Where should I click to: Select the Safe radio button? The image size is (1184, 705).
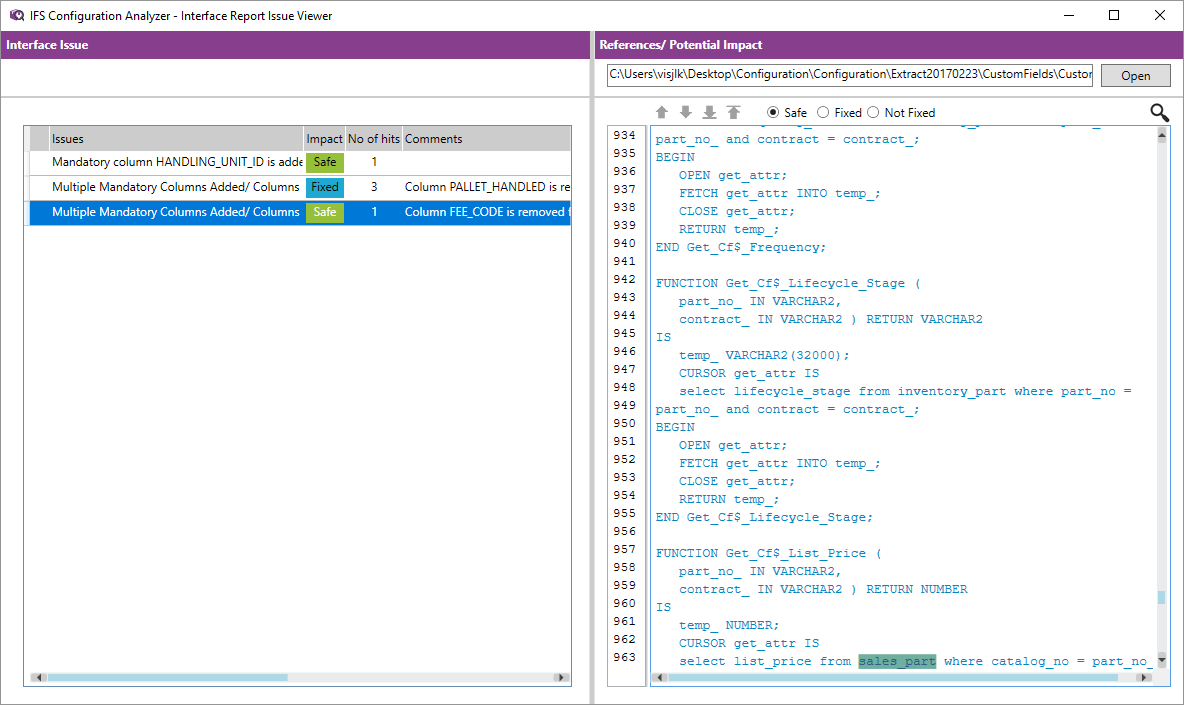point(773,113)
